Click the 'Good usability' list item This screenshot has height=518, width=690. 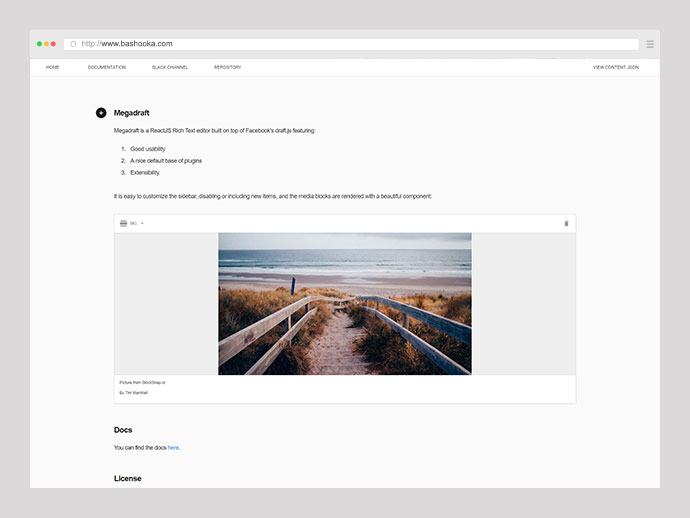(148, 149)
